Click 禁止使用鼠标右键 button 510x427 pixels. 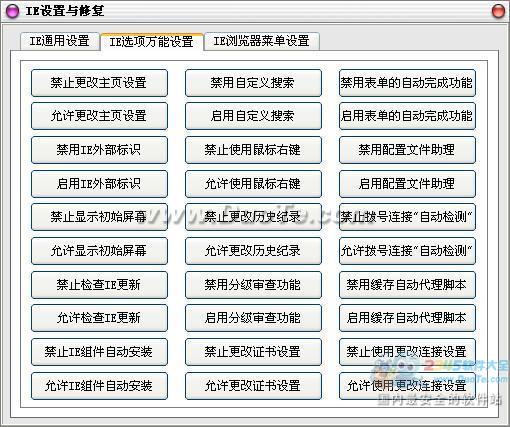[x=253, y=150]
